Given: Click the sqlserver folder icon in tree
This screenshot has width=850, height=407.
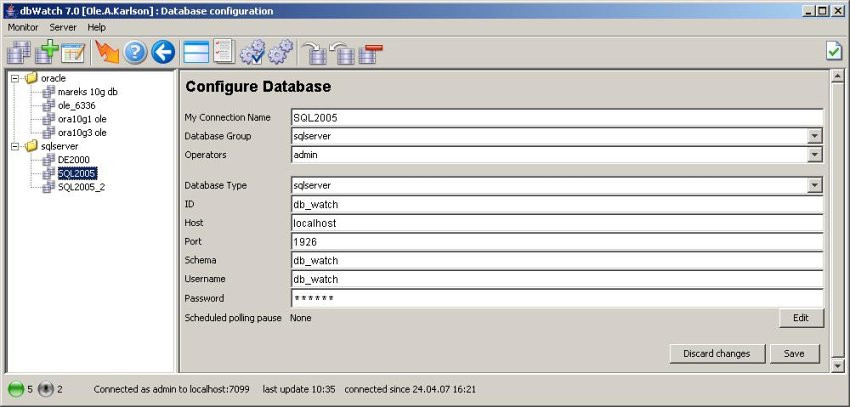Looking at the screenshot, I should point(31,146).
